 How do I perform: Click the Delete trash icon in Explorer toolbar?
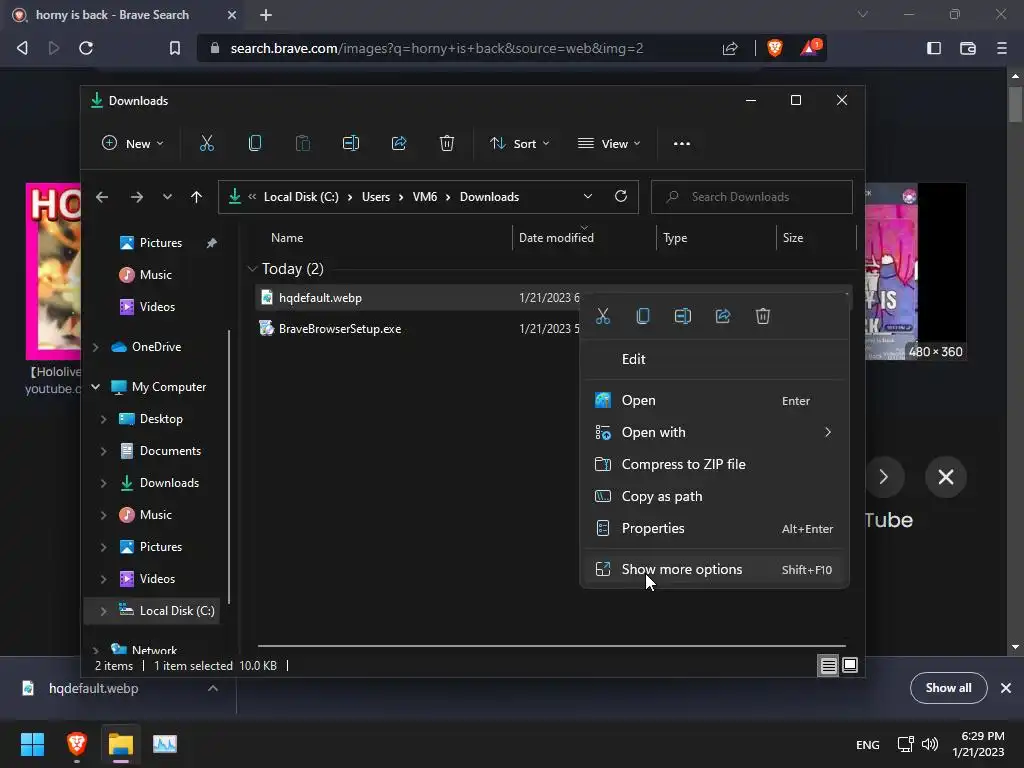point(447,143)
